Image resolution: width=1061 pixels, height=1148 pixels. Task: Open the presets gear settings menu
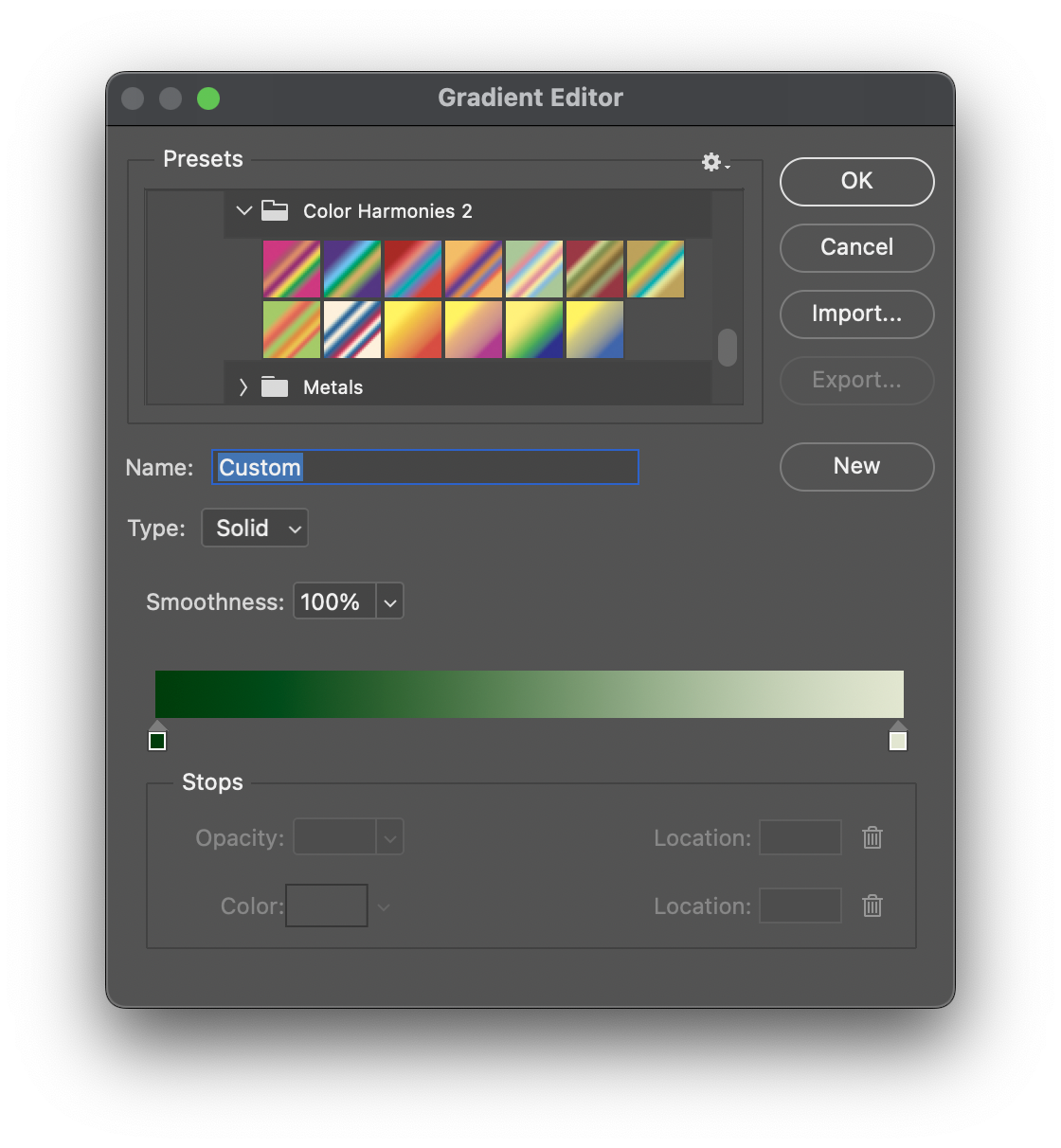pos(714,163)
